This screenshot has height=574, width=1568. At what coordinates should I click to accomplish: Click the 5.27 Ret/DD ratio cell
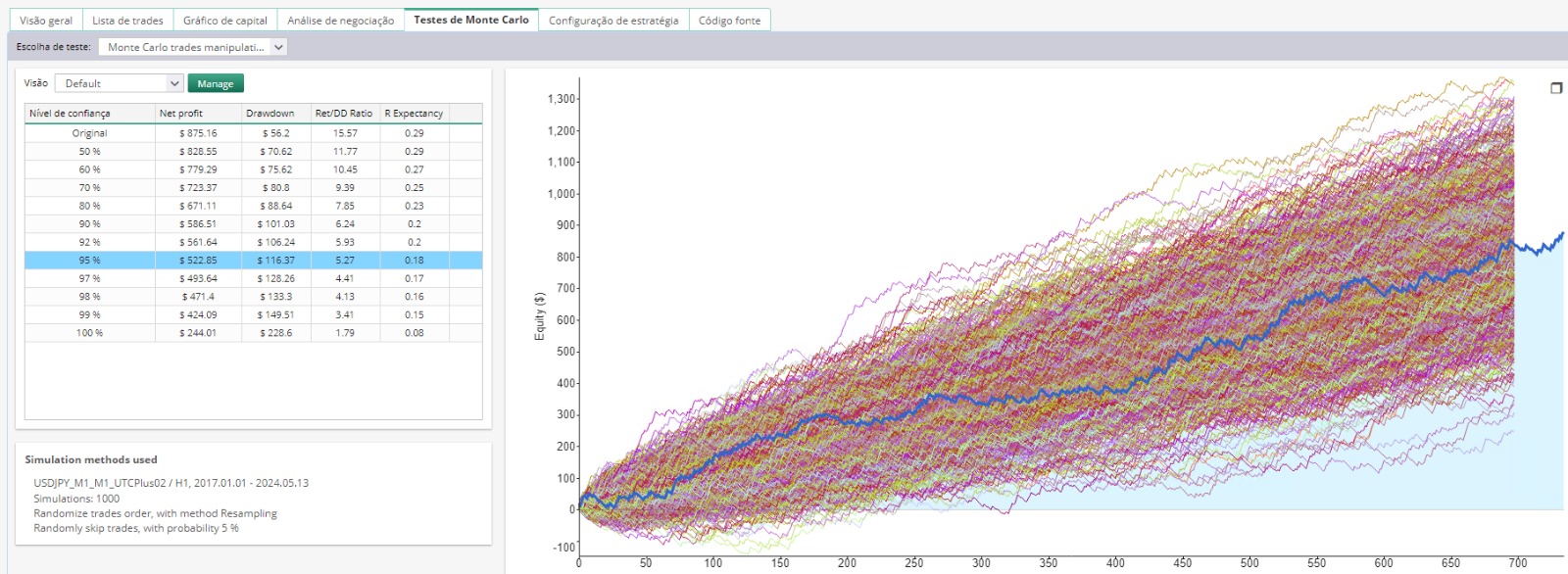[345, 261]
